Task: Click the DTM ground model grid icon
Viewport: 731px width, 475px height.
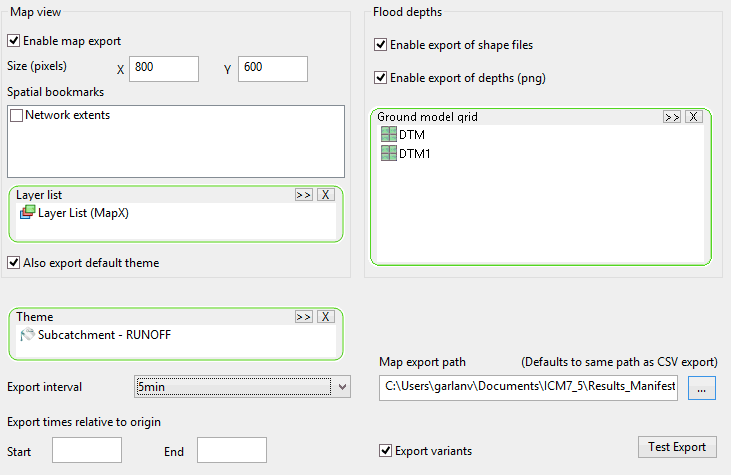Action: [x=388, y=134]
